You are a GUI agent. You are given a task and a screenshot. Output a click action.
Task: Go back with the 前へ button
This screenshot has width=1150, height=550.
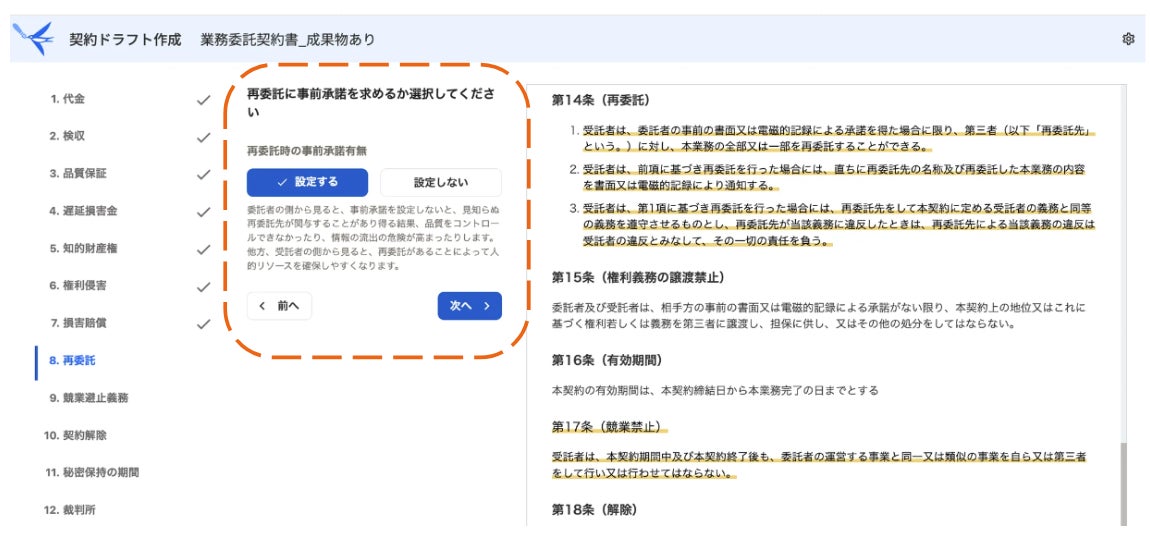(279, 306)
